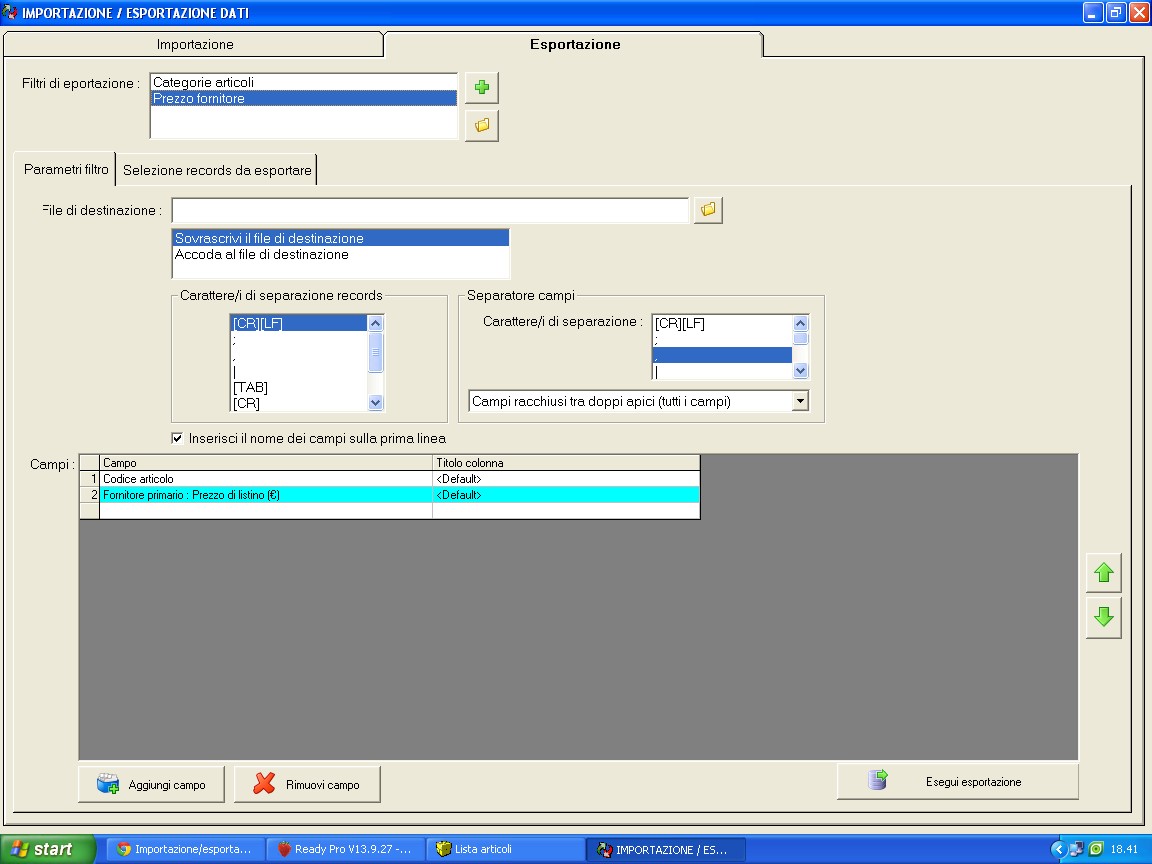Image resolution: width=1152 pixels, height=864 pixels.
Task: Click the green system tray icon
Action: coord(1095,849)
